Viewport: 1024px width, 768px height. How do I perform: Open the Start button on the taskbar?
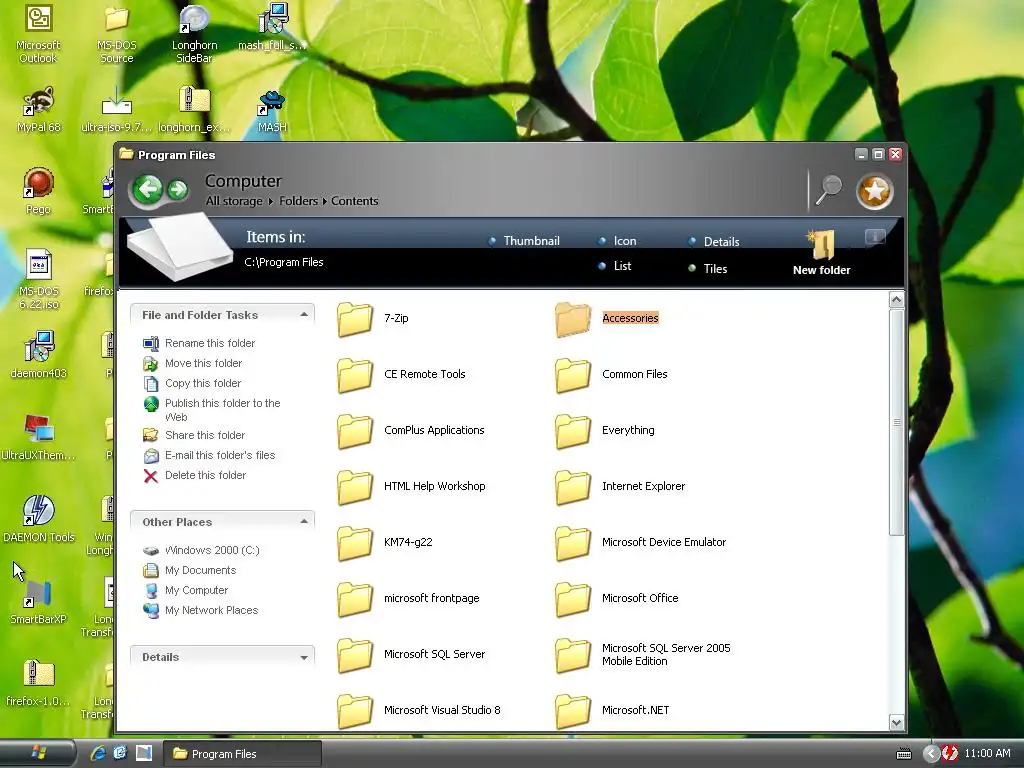point(39,753)
